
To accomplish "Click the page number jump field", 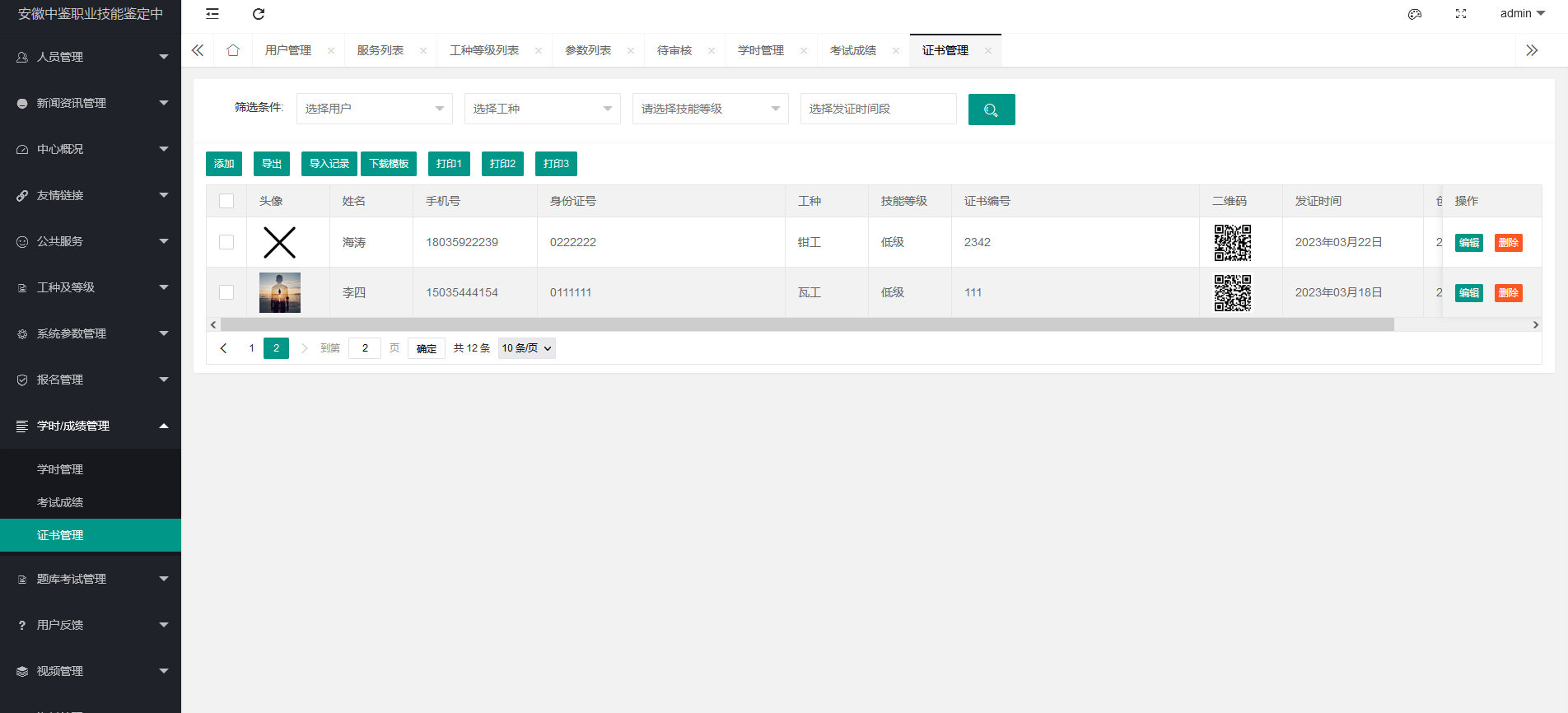I will pos(365,348).
